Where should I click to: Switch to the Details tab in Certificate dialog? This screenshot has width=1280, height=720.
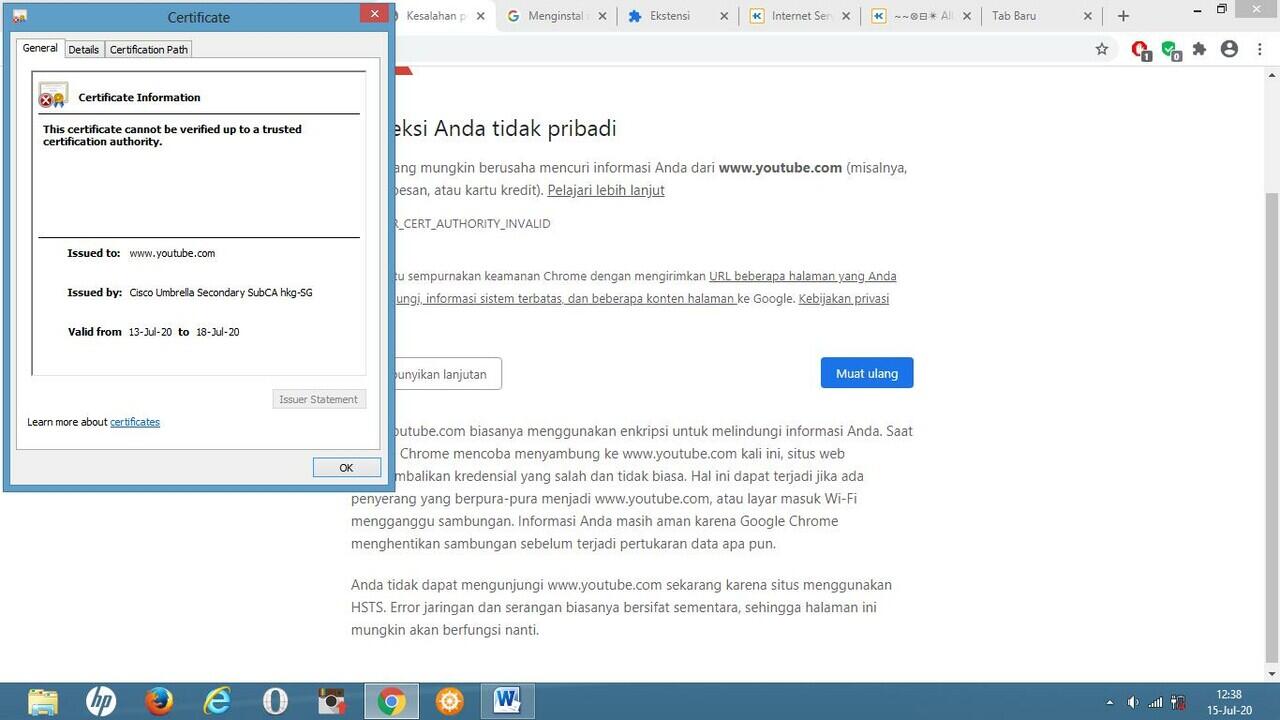[84, 48]
